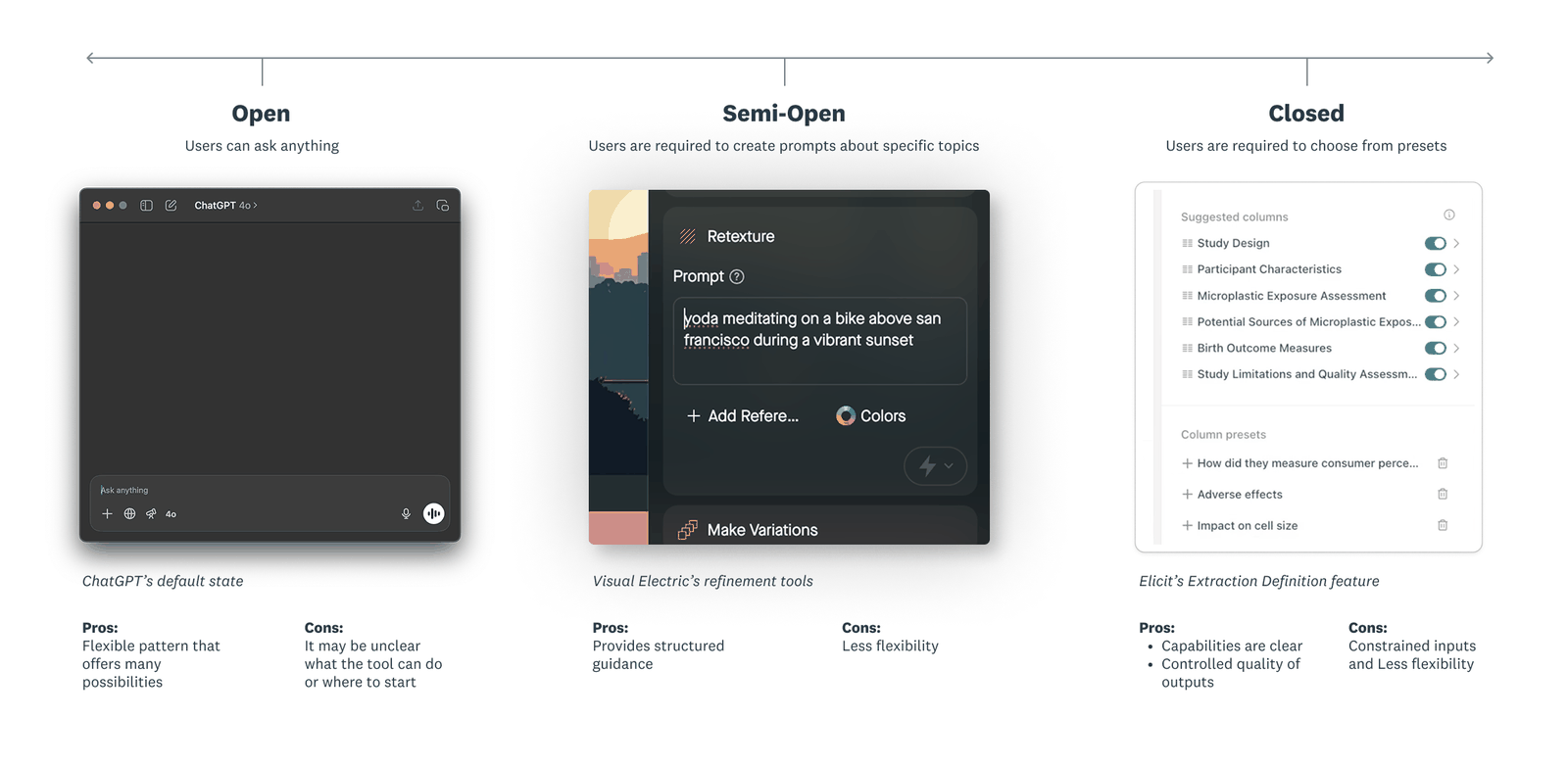The image size is (1568, 766).
Task: Click the plus icon beside Impact on cell size
Action: tap(1187, 526)
